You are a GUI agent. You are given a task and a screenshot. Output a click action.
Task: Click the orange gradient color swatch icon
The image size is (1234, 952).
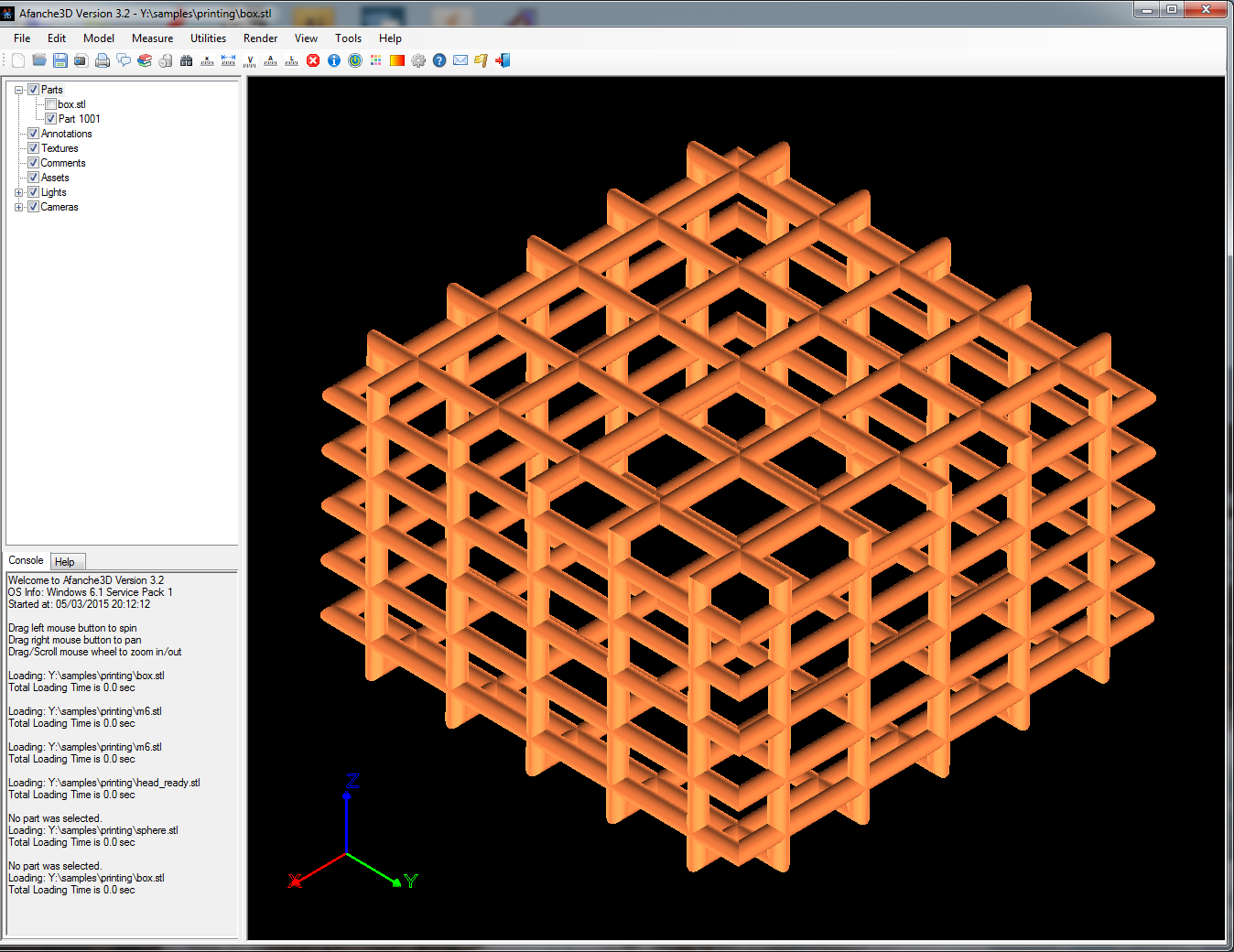click(397, 60)
